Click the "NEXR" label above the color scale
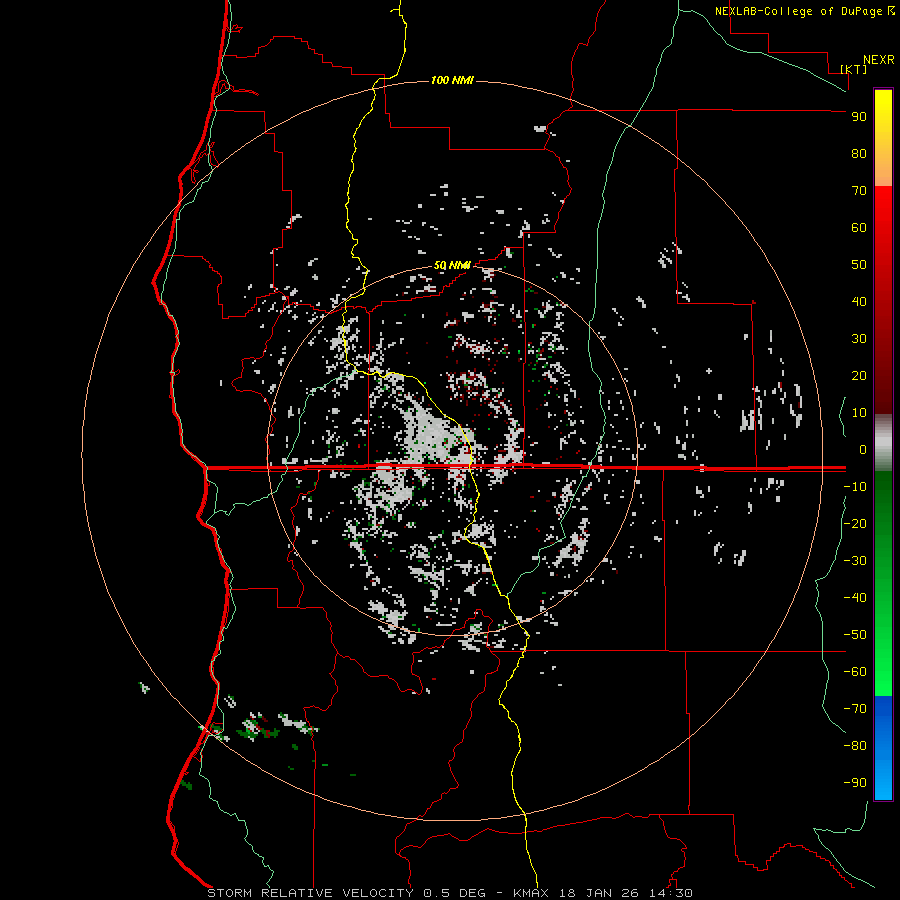 click(x=879, y=60)
